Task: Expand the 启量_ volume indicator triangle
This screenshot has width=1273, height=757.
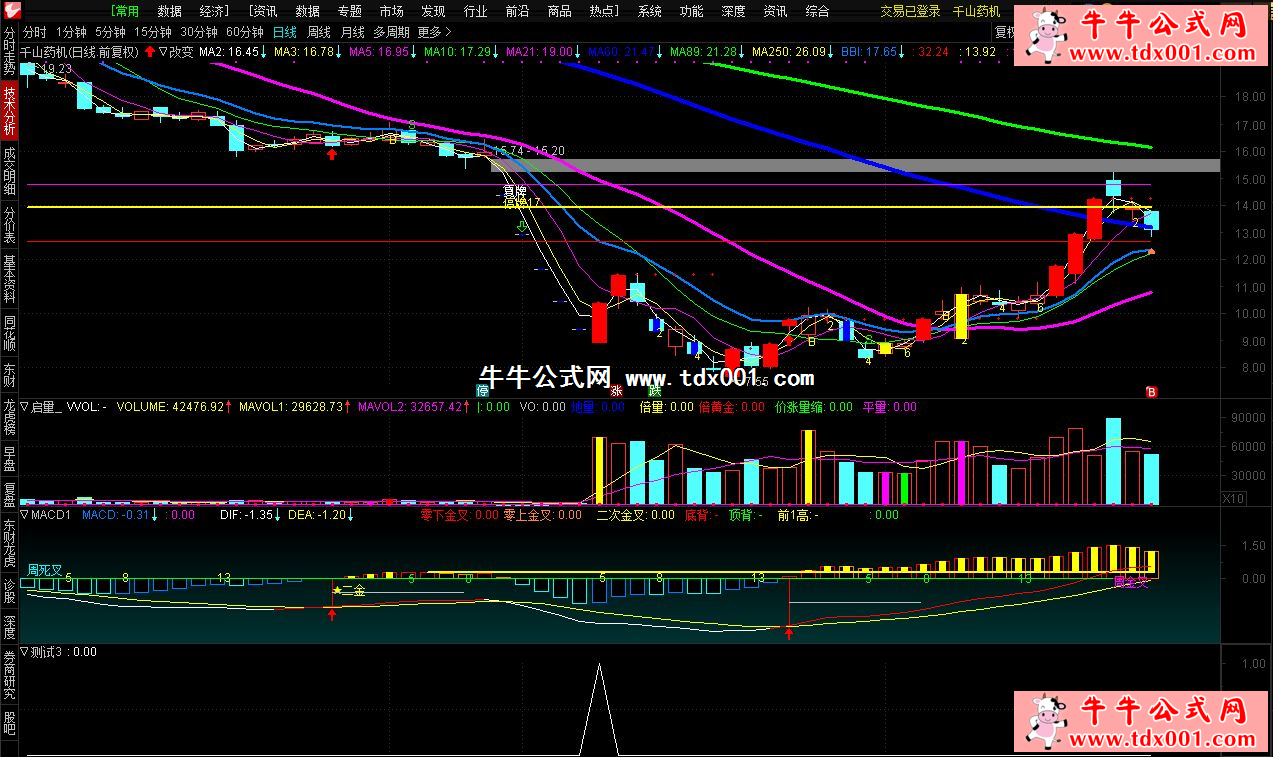Action: pos(25,407)
